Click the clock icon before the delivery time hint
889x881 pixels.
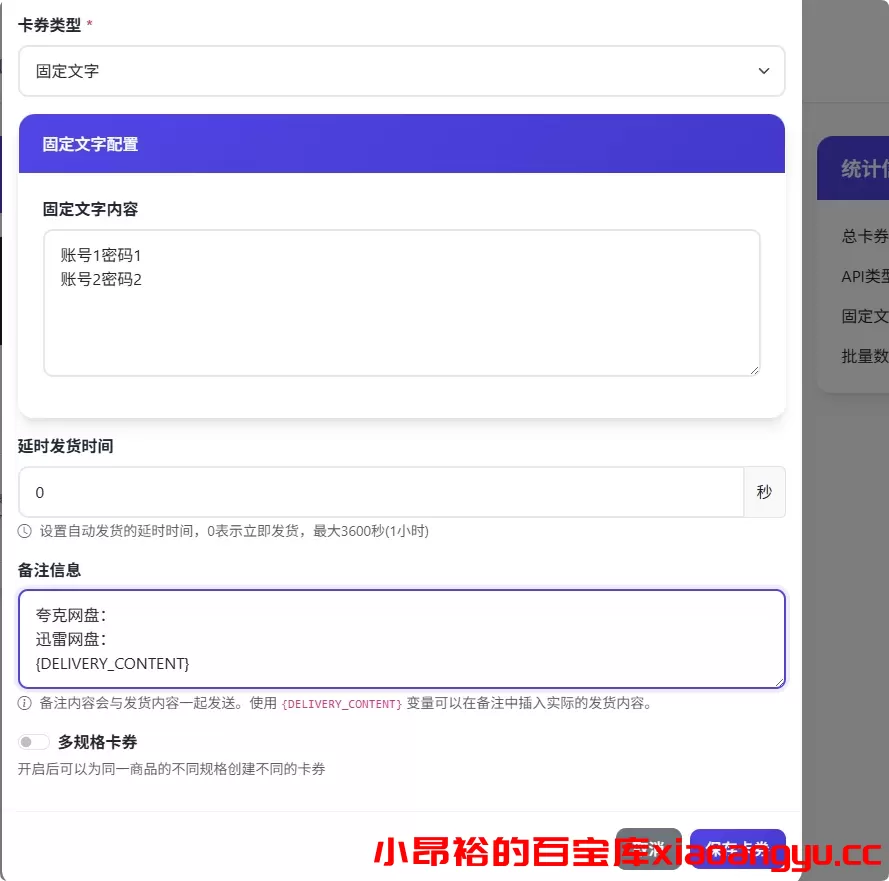pyautogui.click(x=24, y=531)
